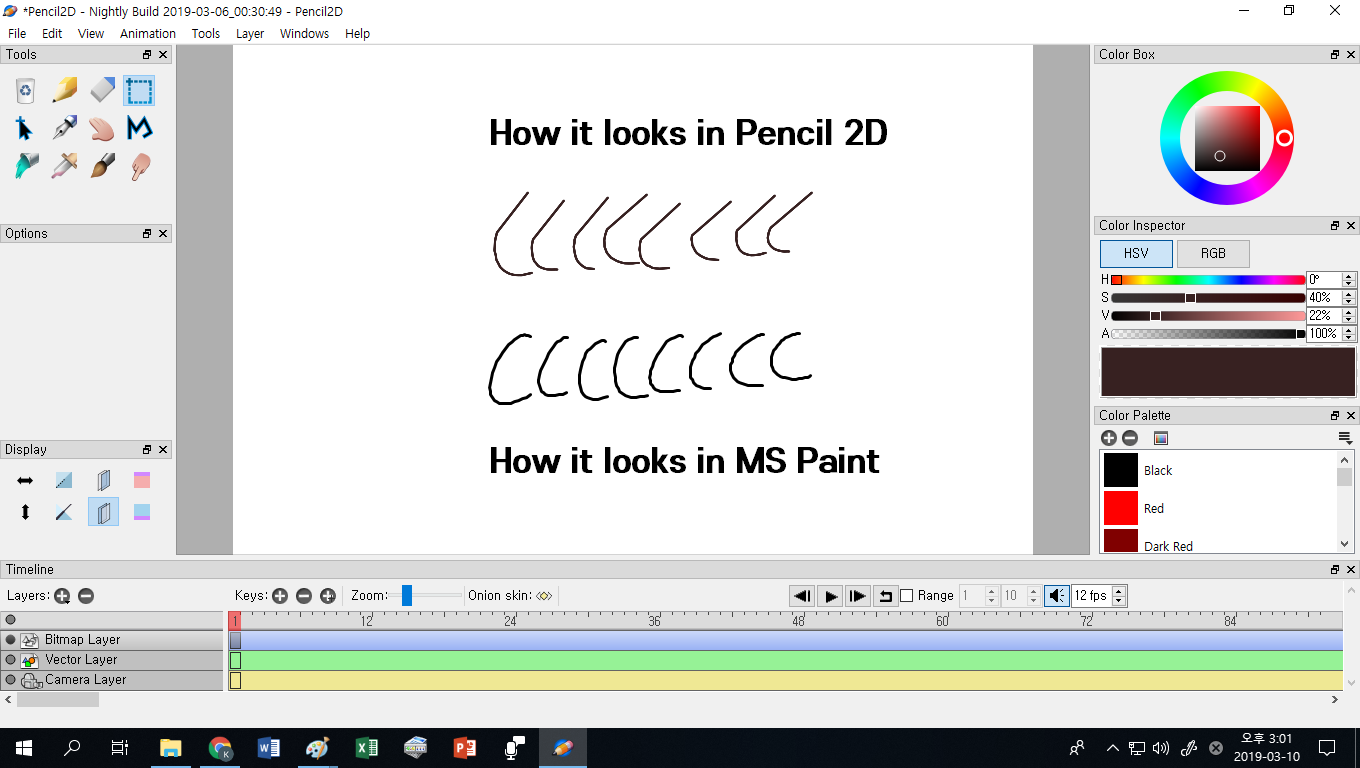Toggle pink previous onion color button
Image resolution: width=1360 pixels, height=768 pixels.
(141, 481)
